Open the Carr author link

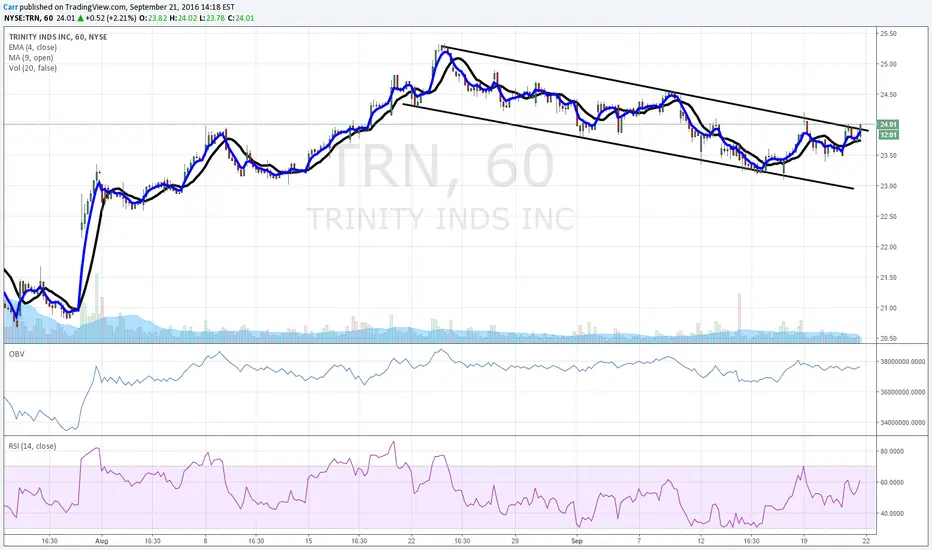click(10, 7)
